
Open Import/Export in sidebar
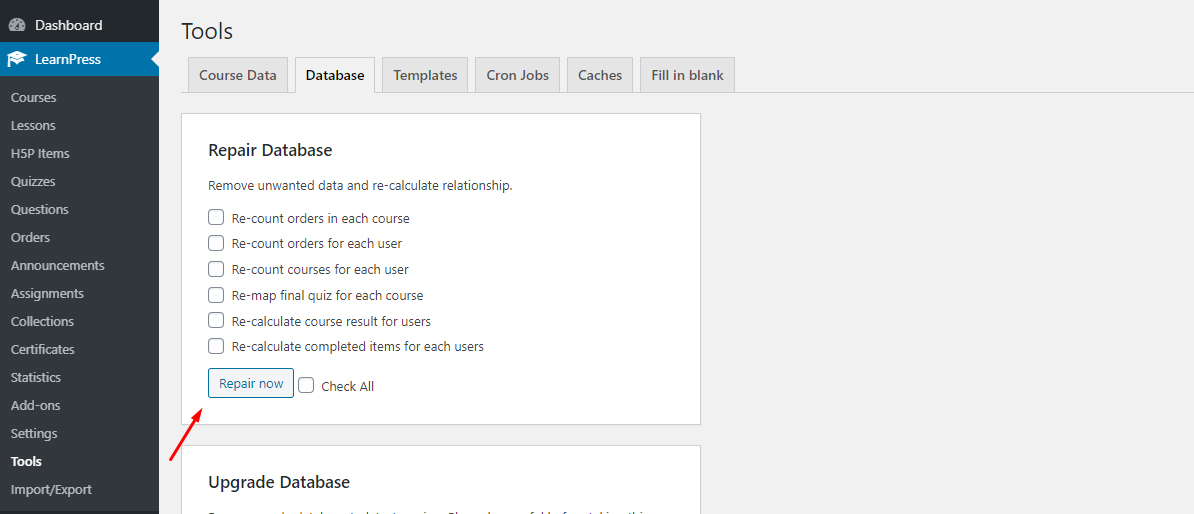click(x=51, y=489)
